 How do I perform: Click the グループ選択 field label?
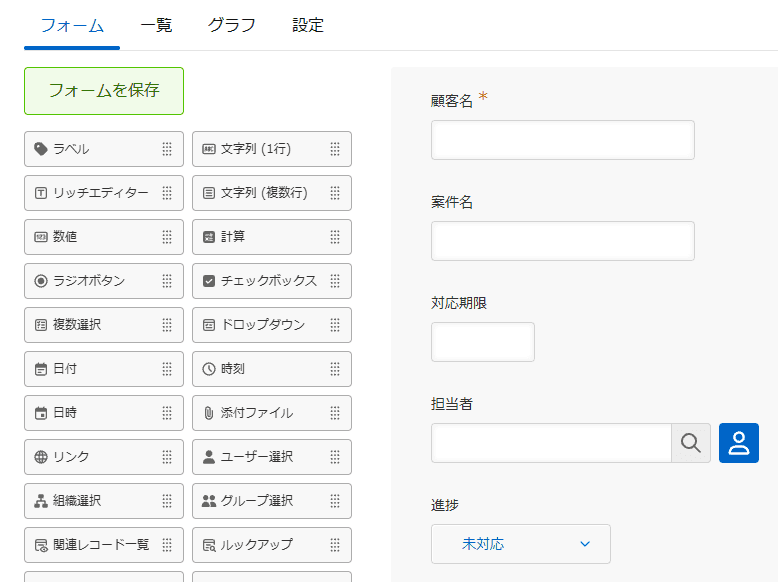257,501
